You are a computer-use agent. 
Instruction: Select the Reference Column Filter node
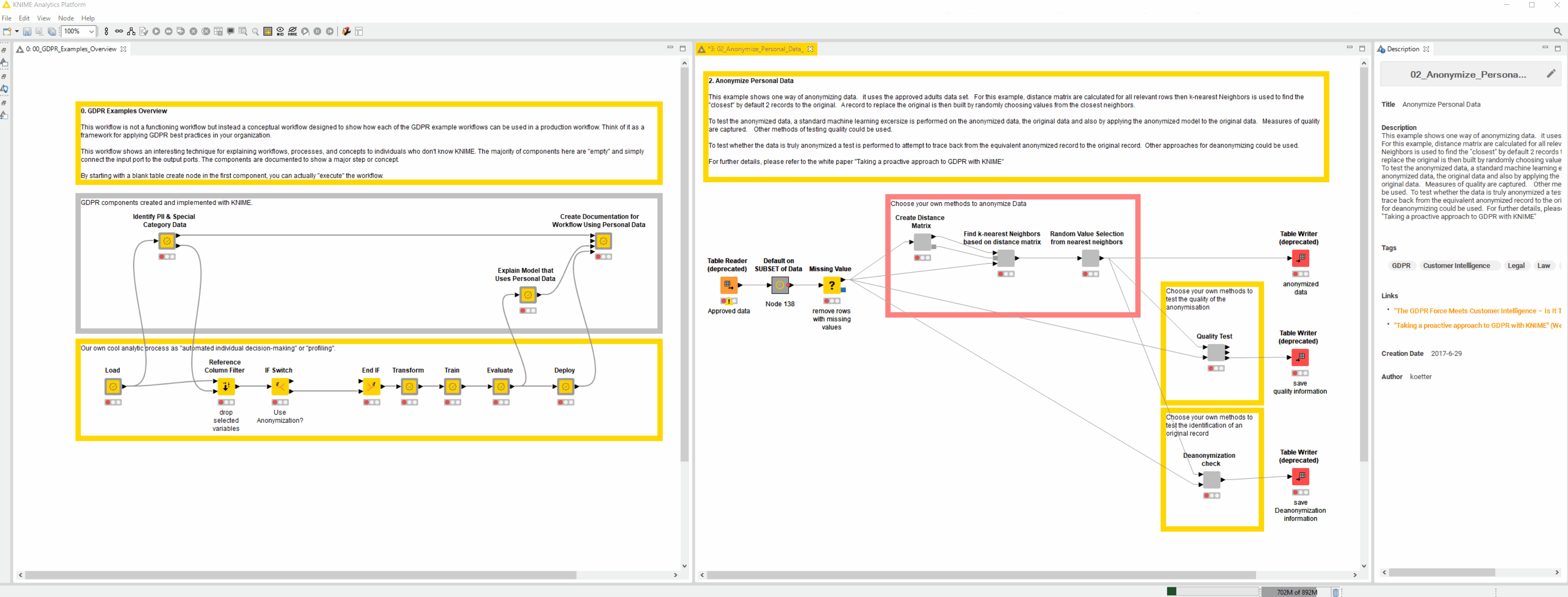click(x=226, y=386)
